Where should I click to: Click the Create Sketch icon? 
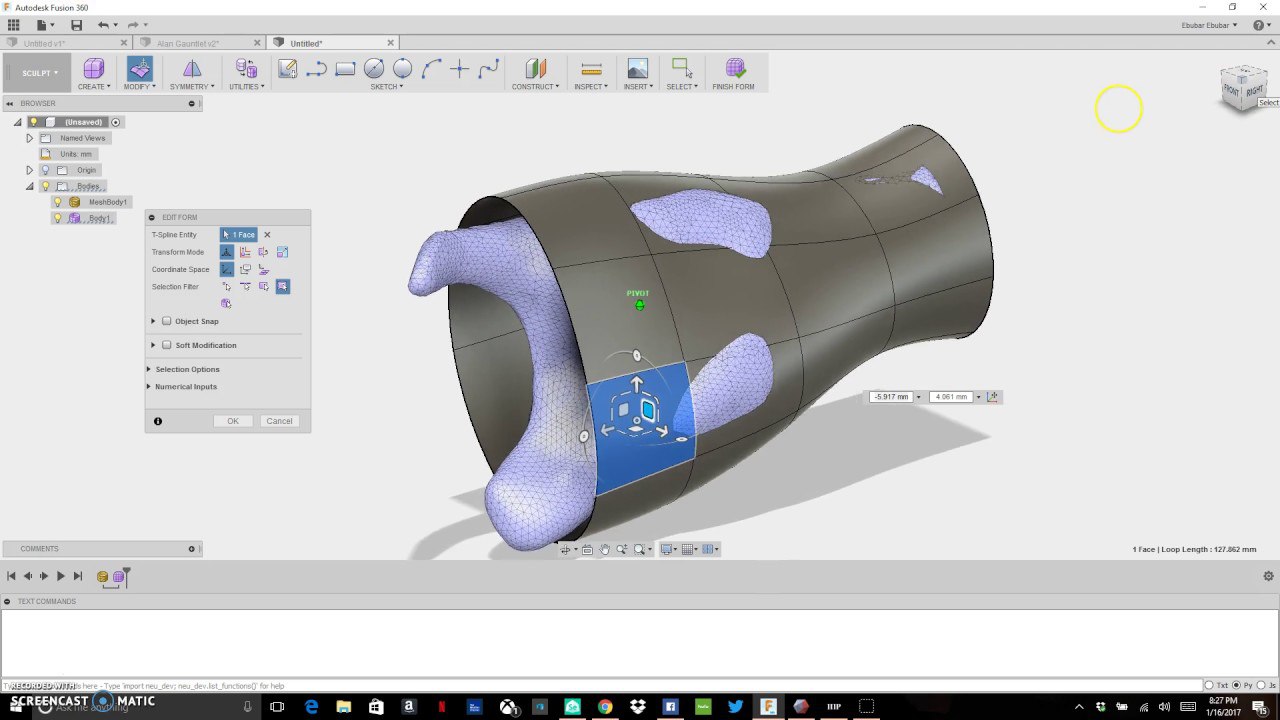click(x=288, y=68)
